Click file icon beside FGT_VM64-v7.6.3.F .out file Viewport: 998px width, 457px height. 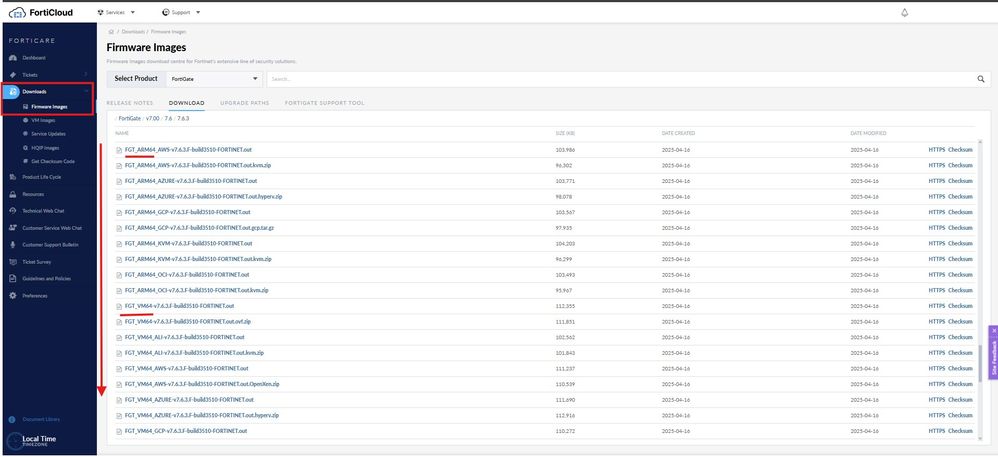pos(119,306)
